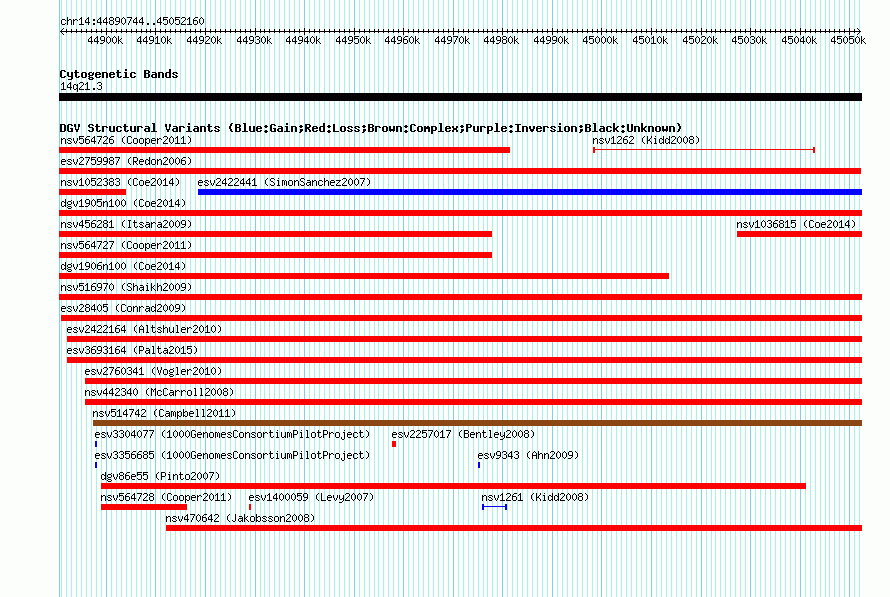Click the 44900k ruler tick label
The width and height of the screenshot is (890, 597).
pos(105,40)
